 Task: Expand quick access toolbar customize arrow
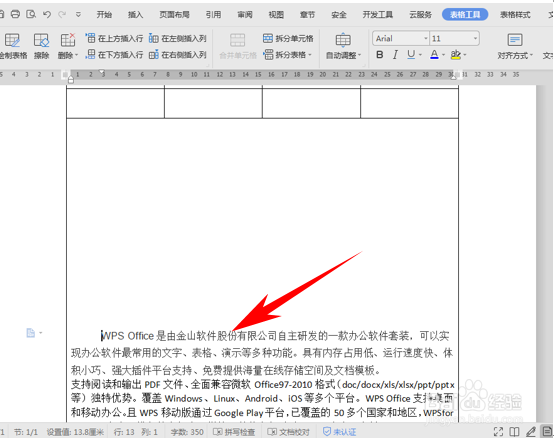(x=78, y=14)
